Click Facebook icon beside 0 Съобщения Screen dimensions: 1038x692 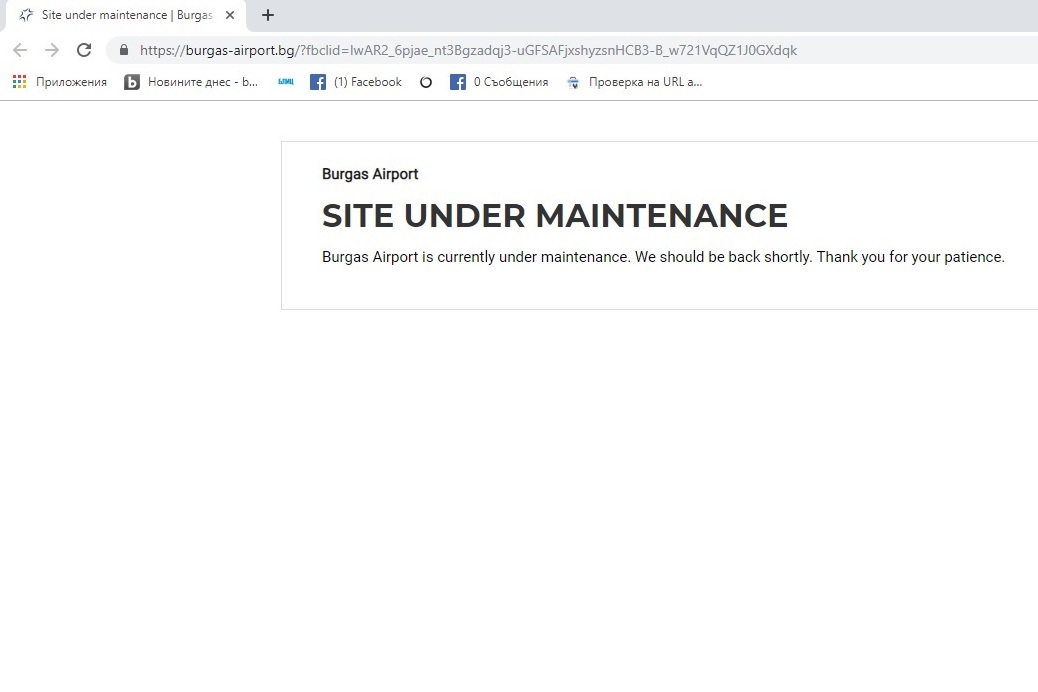(457, 82)
